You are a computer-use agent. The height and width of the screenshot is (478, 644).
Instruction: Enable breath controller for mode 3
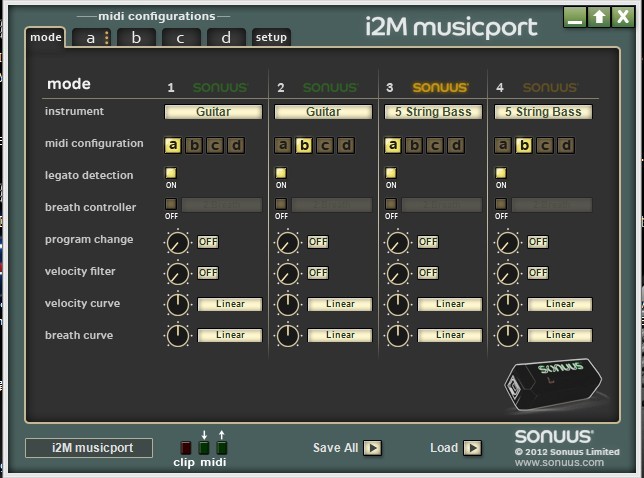click(x=391, y=204)
